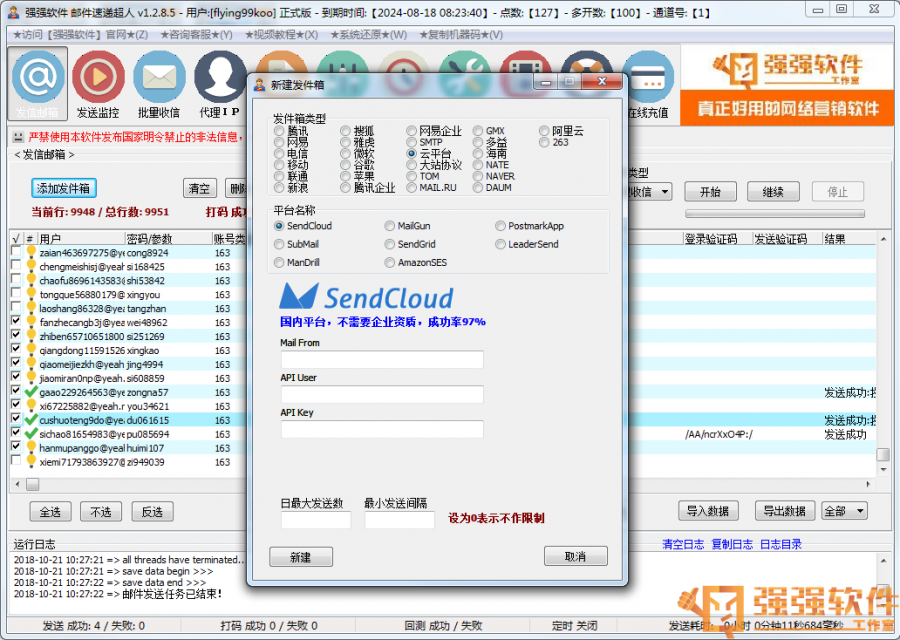Click the 最小发送间隔 input field

(399, 520)
